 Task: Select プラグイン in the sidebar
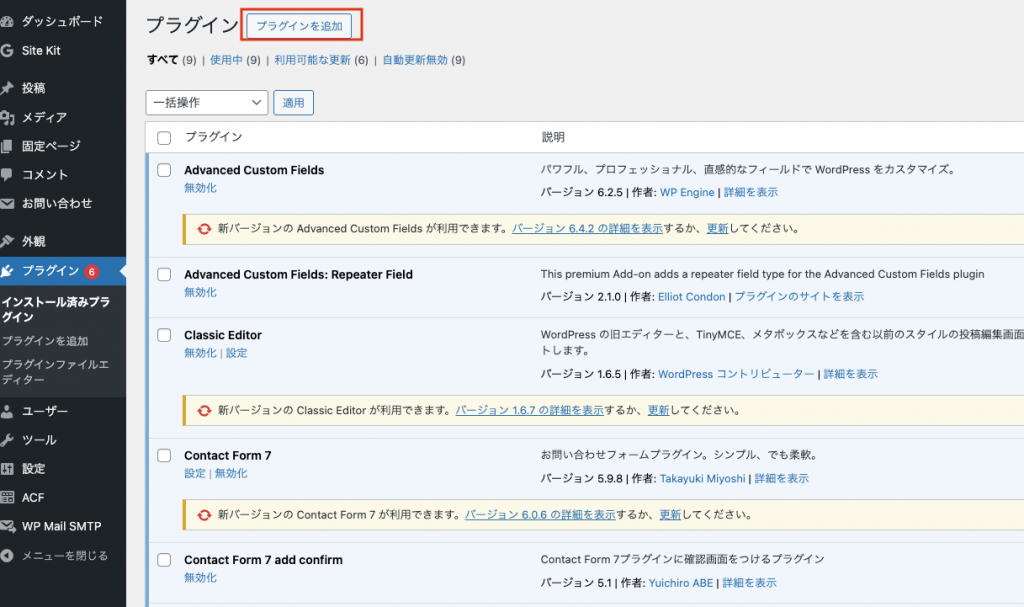pyautogui.click(x=50, y=271)
